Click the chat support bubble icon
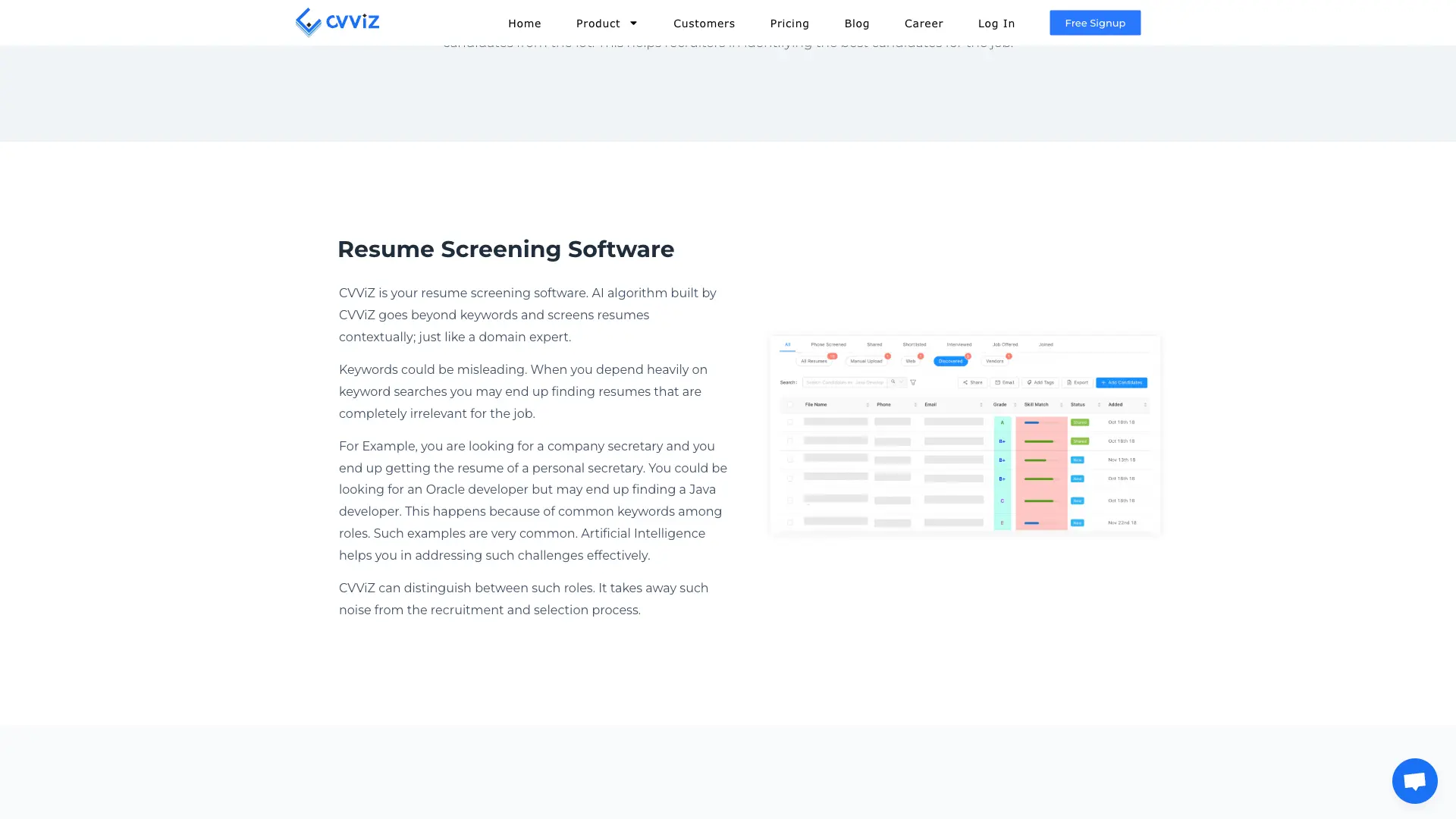Image resolution: width=1456 pixels, height=819 pixels. tap(1414, 780)
